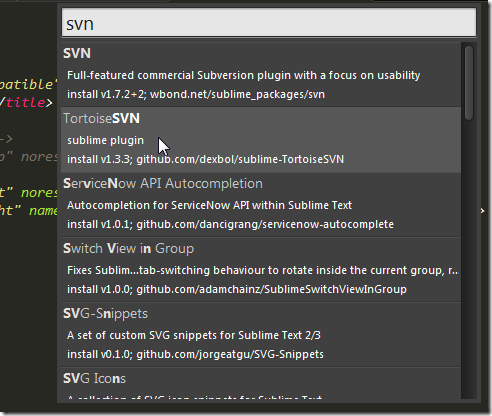Click "A set of custom SVG snippets" description

194,335
